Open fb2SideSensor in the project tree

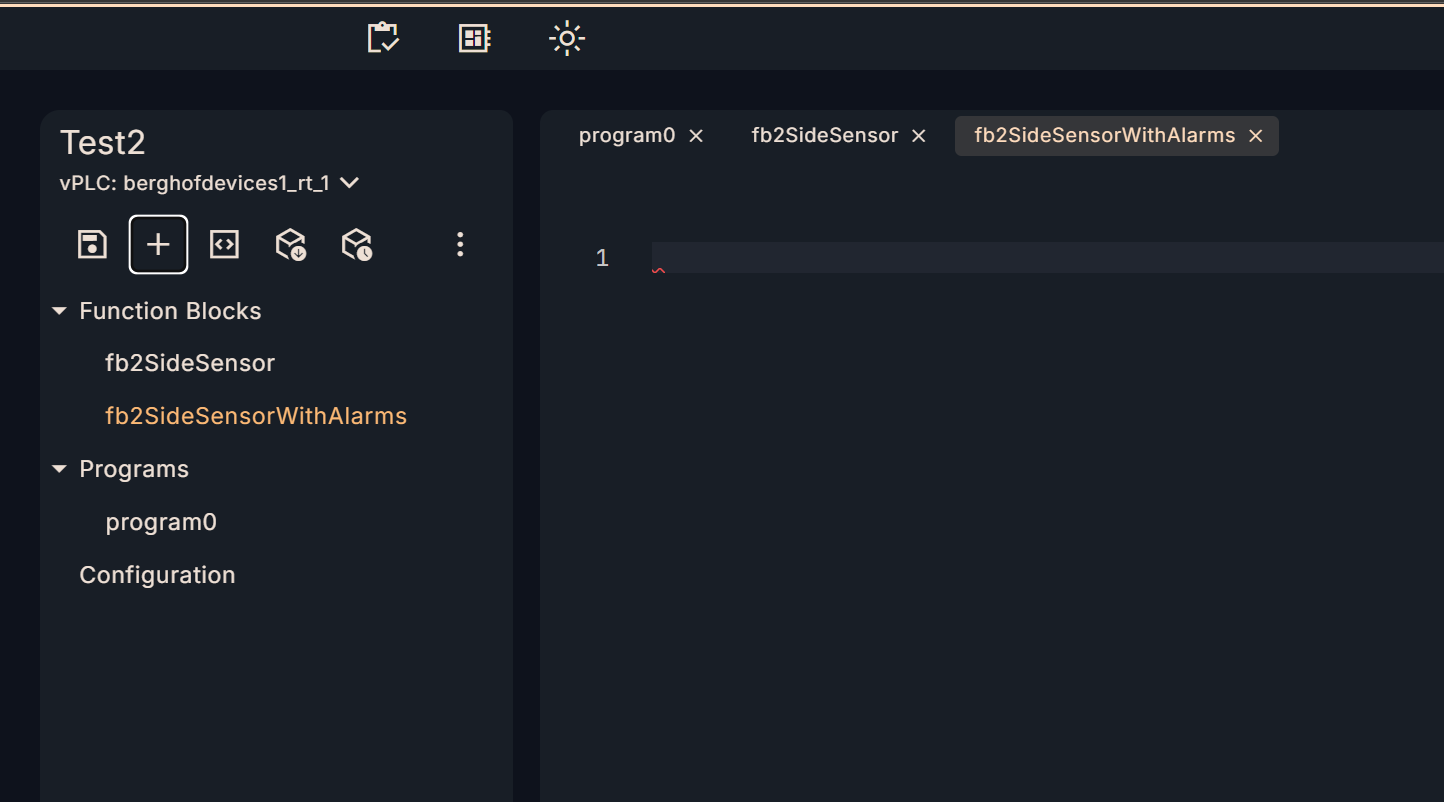[x=190, y=364]
